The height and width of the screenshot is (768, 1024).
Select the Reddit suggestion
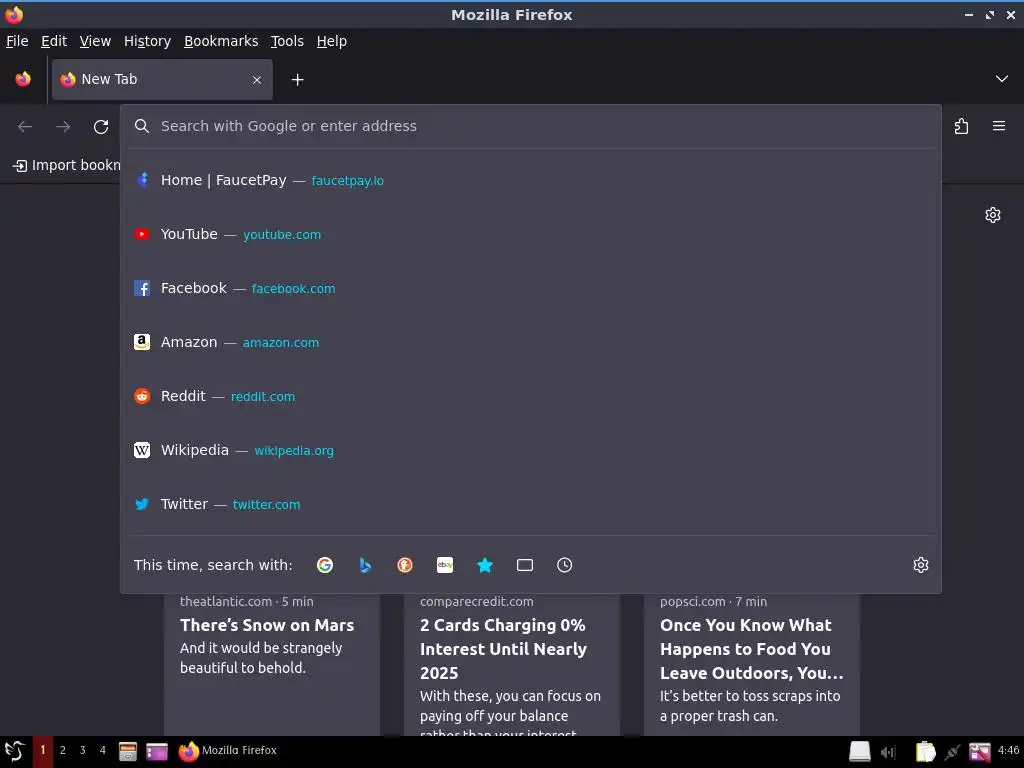tap(530, 396)
